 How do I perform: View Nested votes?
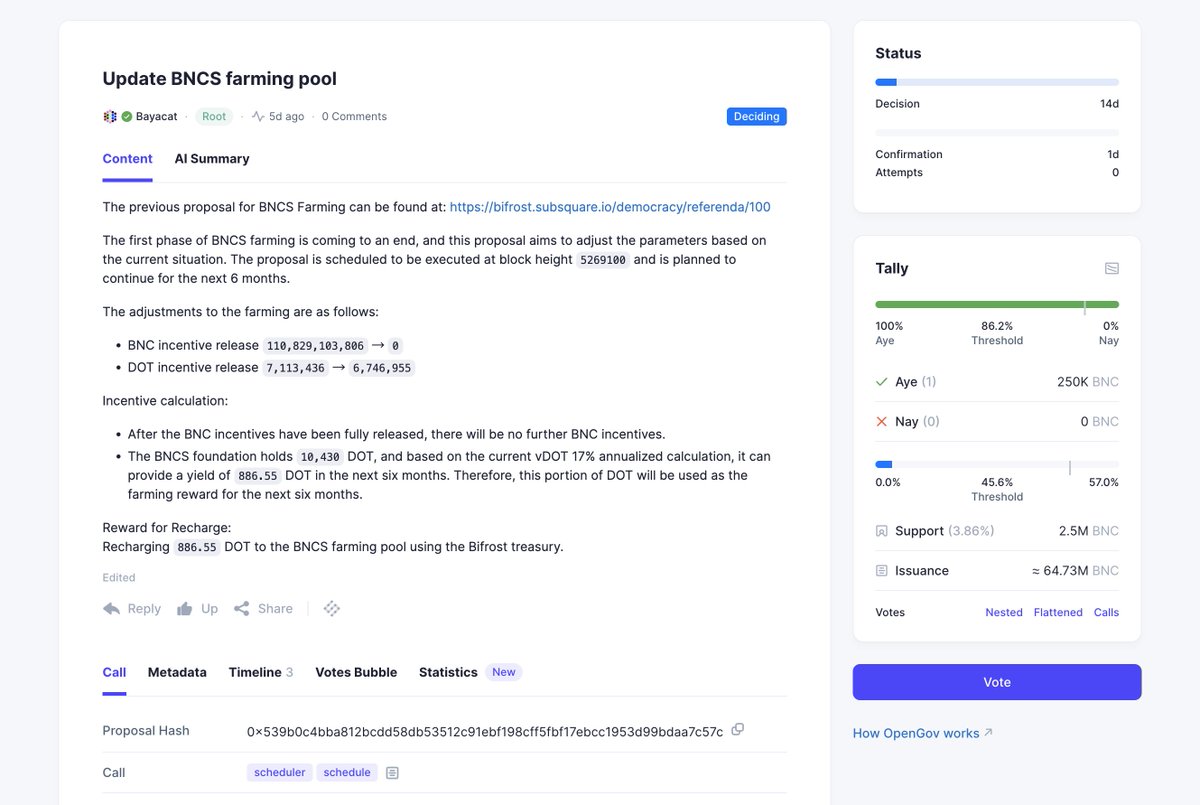click(x=1004, y=612)
